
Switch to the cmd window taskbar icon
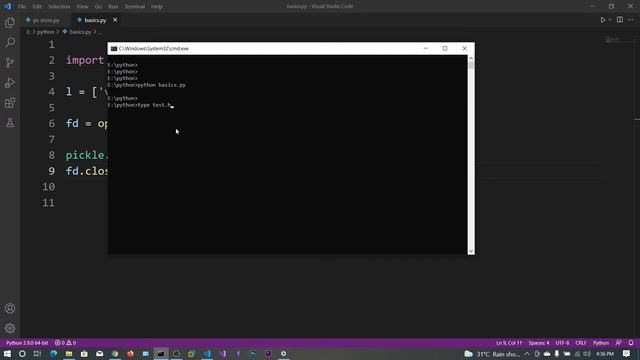160,353
